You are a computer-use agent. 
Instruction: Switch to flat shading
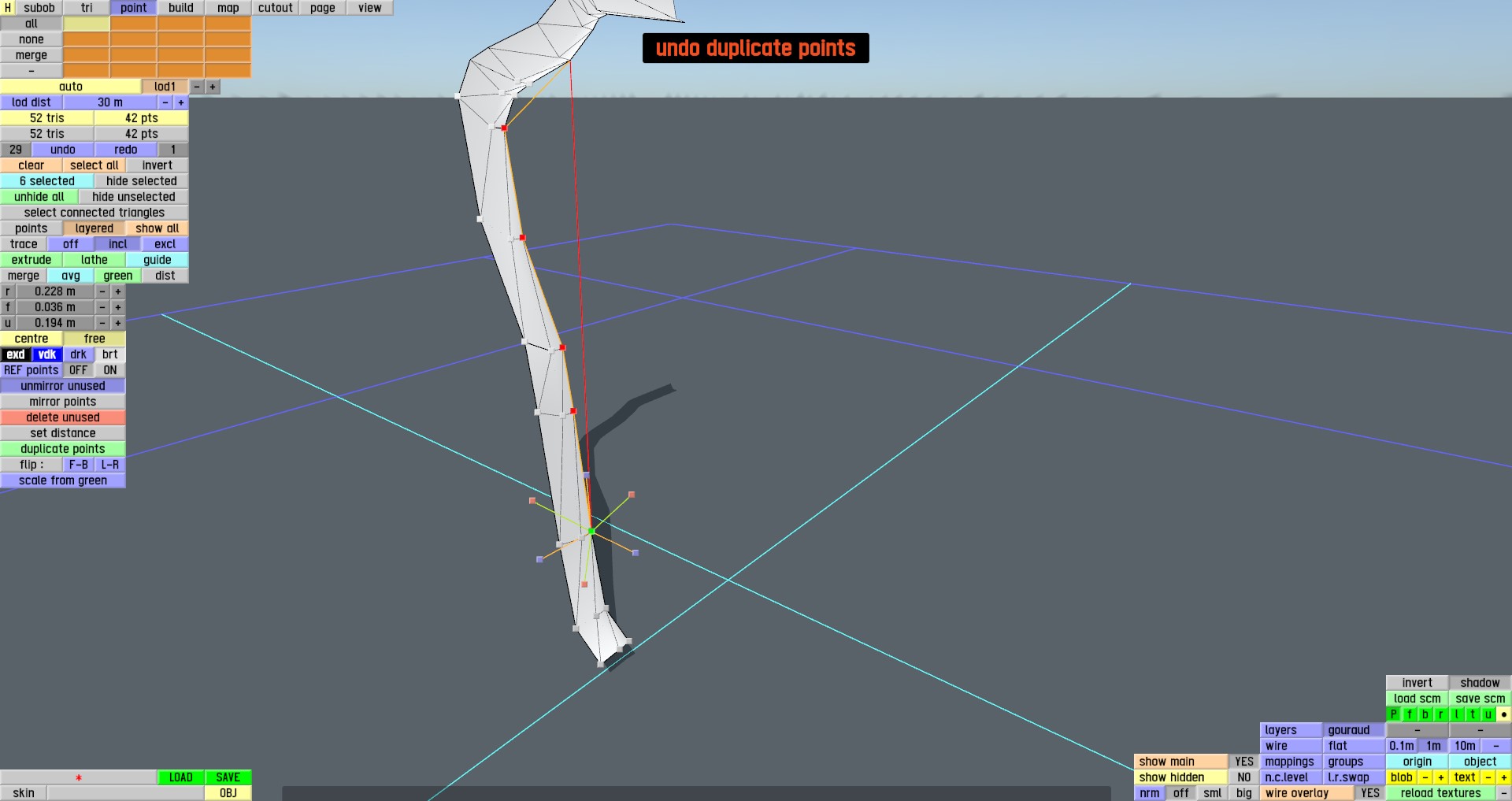click(1354, 746)
